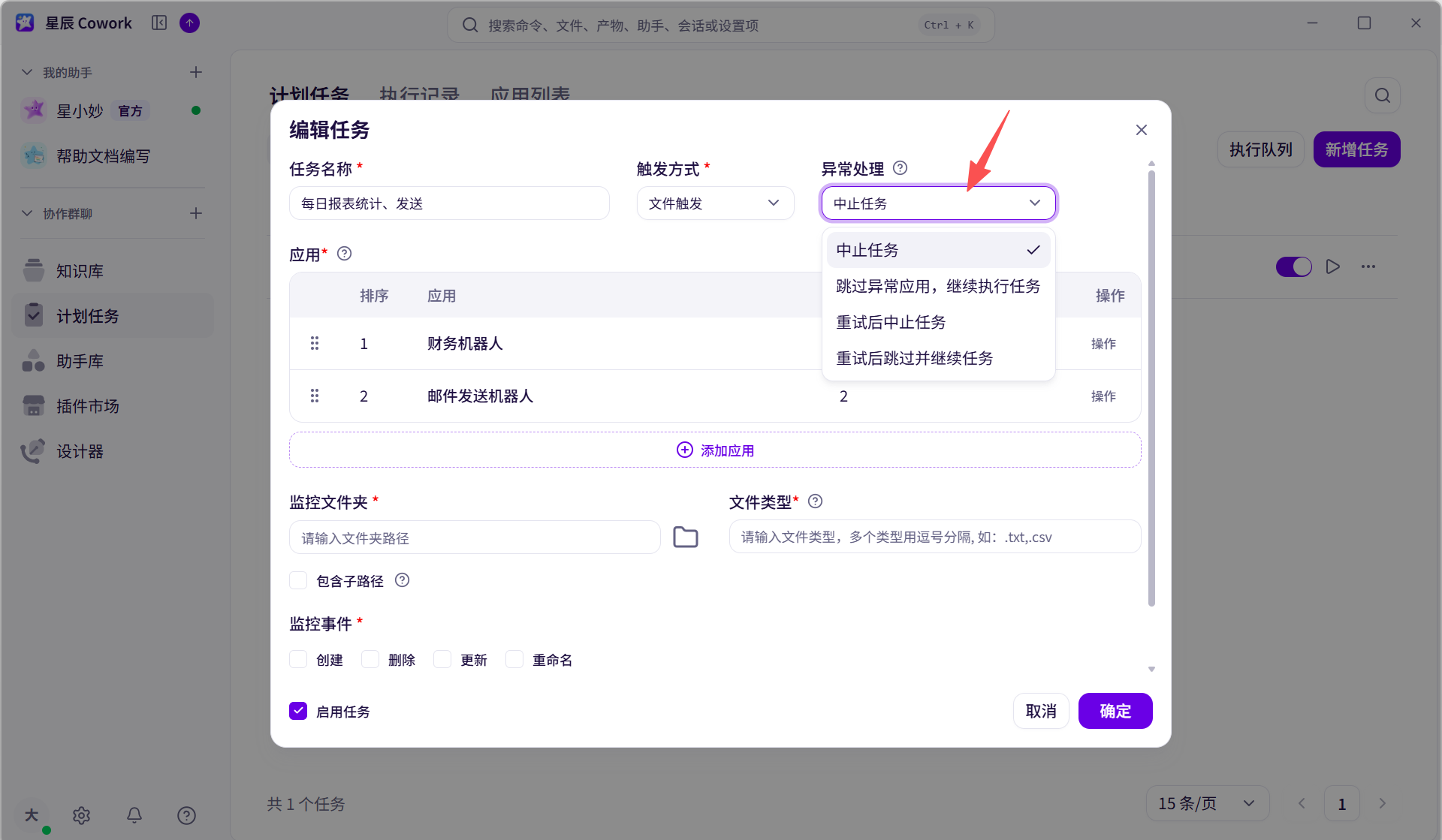Select 中止任务 option
This screenshot has width=1442, height=840.
coord(939,250)
